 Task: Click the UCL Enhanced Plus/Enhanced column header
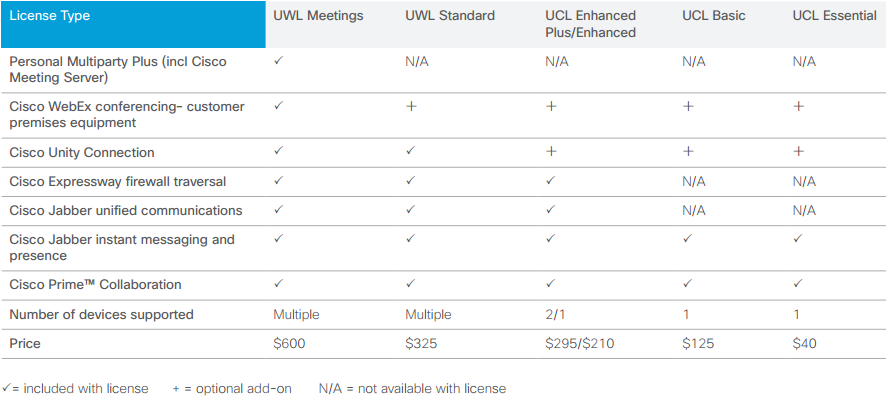[x=590, y=24]
